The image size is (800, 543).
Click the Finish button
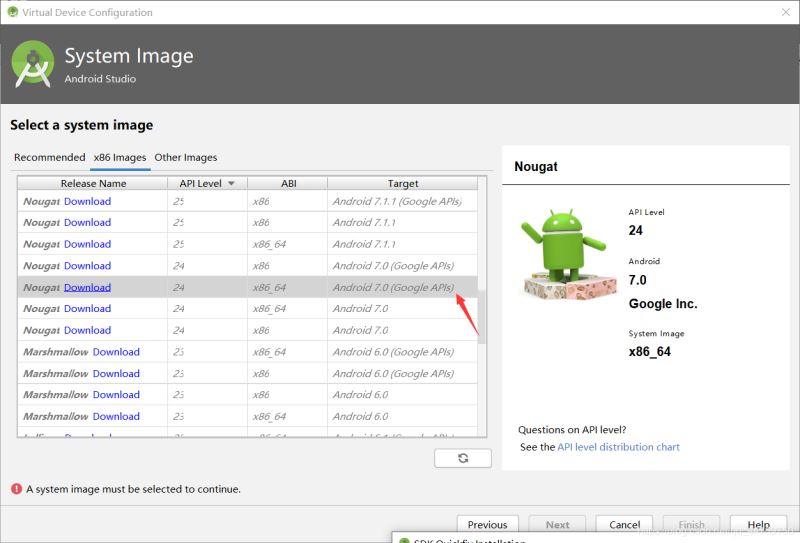(x=691, y=525)
